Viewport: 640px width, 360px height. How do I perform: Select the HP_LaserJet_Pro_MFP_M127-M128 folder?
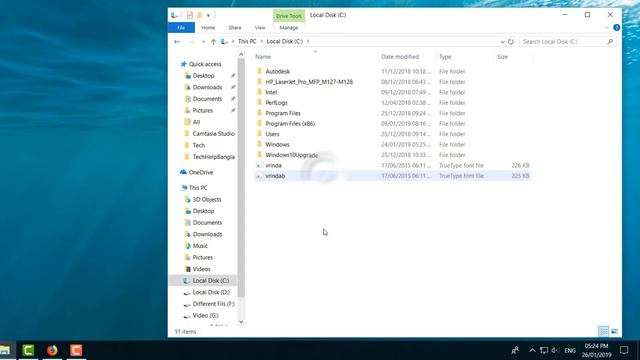click(309, 82)
